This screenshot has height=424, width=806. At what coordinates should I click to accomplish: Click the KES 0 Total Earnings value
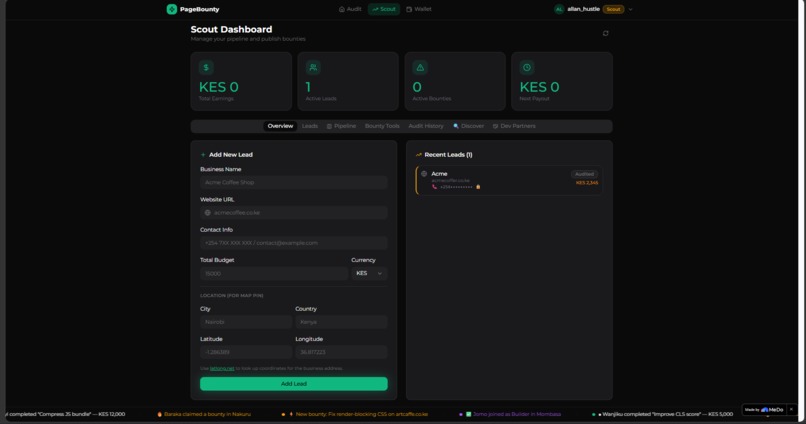218,87
